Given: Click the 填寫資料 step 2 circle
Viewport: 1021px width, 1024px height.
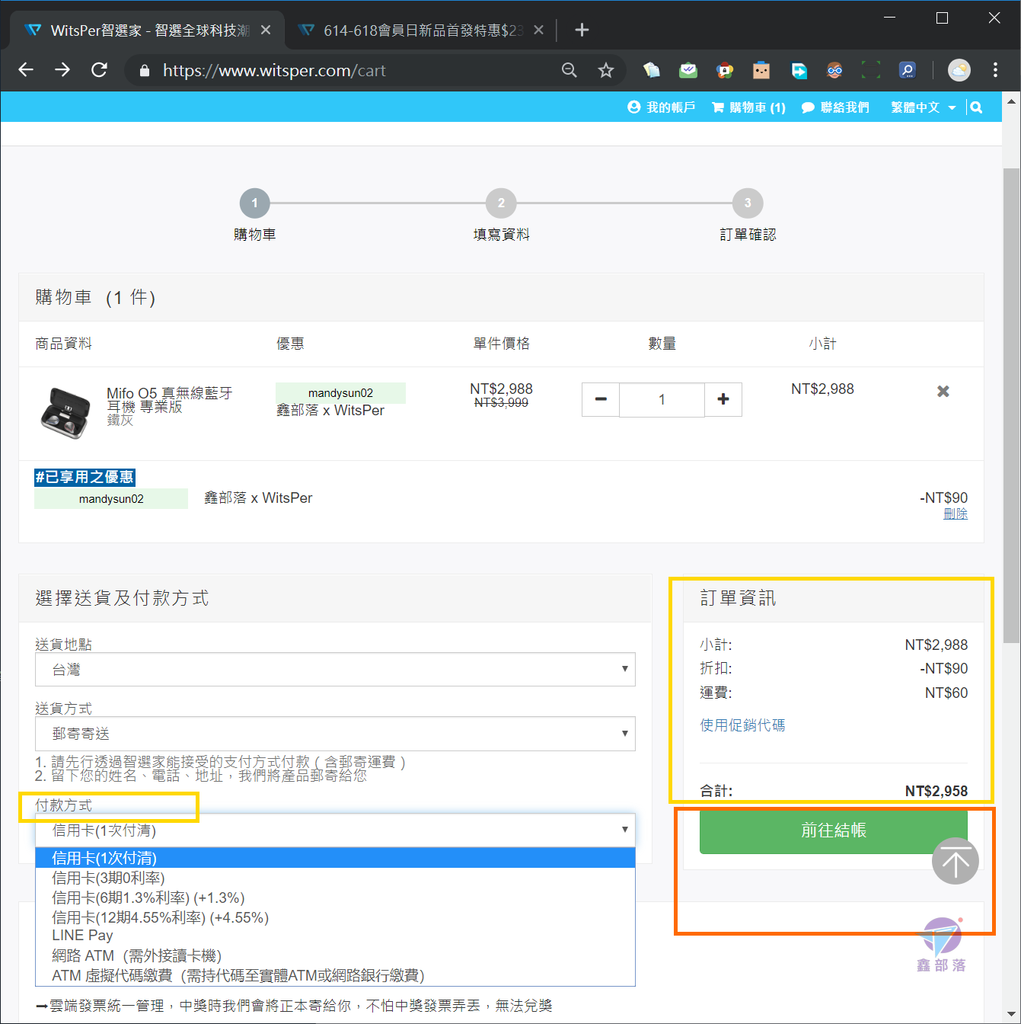Looking at the screenshot, I should pos(501,203).
